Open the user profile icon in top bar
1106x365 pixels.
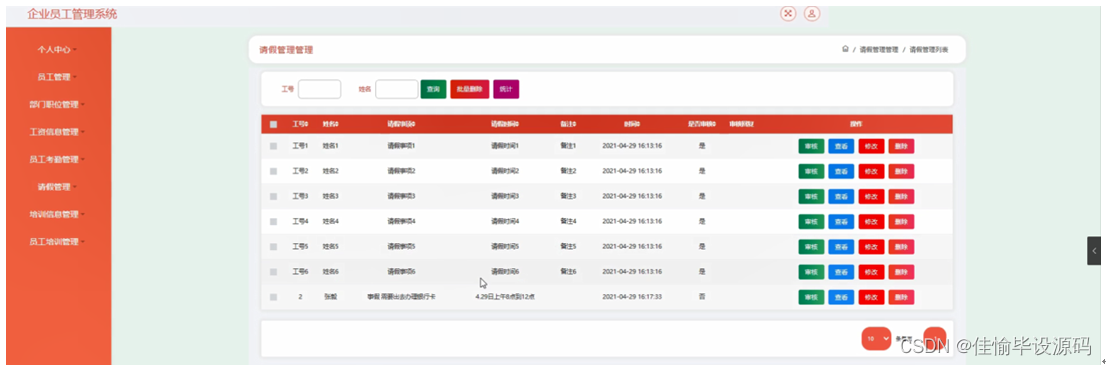(x=813, y=13)
